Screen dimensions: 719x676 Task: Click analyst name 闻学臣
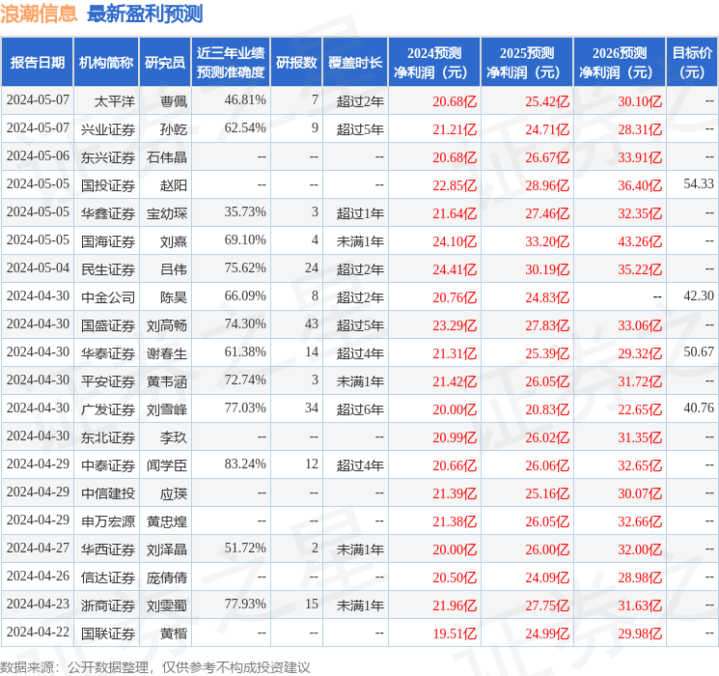pyautogui.click(x=166, y=465)
